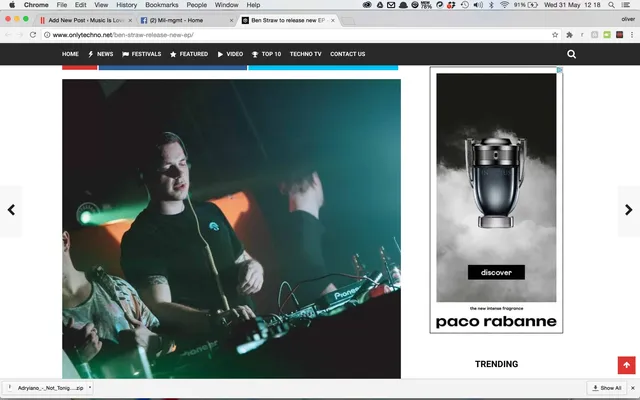Viewport: 640px width, 400px height.
Task: Open volume control in menu bar
Action: click(x=478, y=5)
